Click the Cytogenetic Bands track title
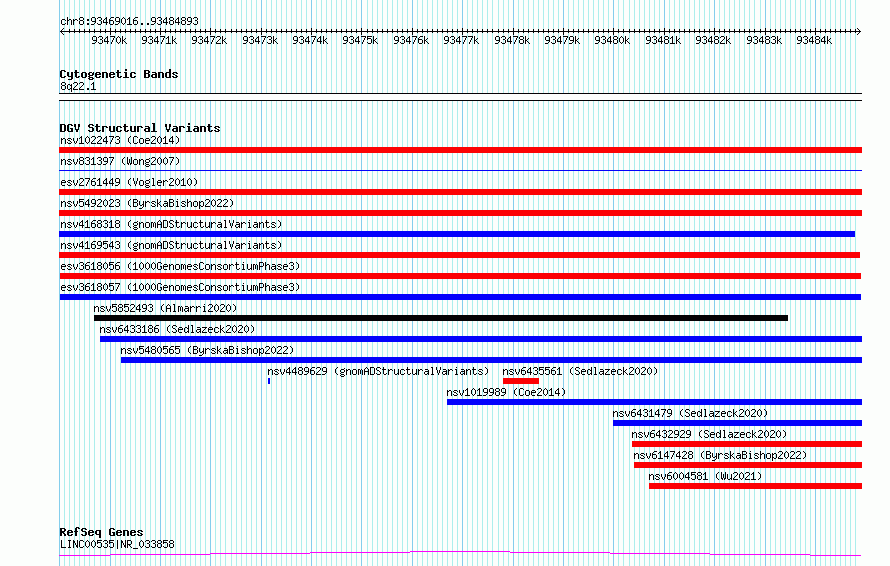 pos(119,74)
